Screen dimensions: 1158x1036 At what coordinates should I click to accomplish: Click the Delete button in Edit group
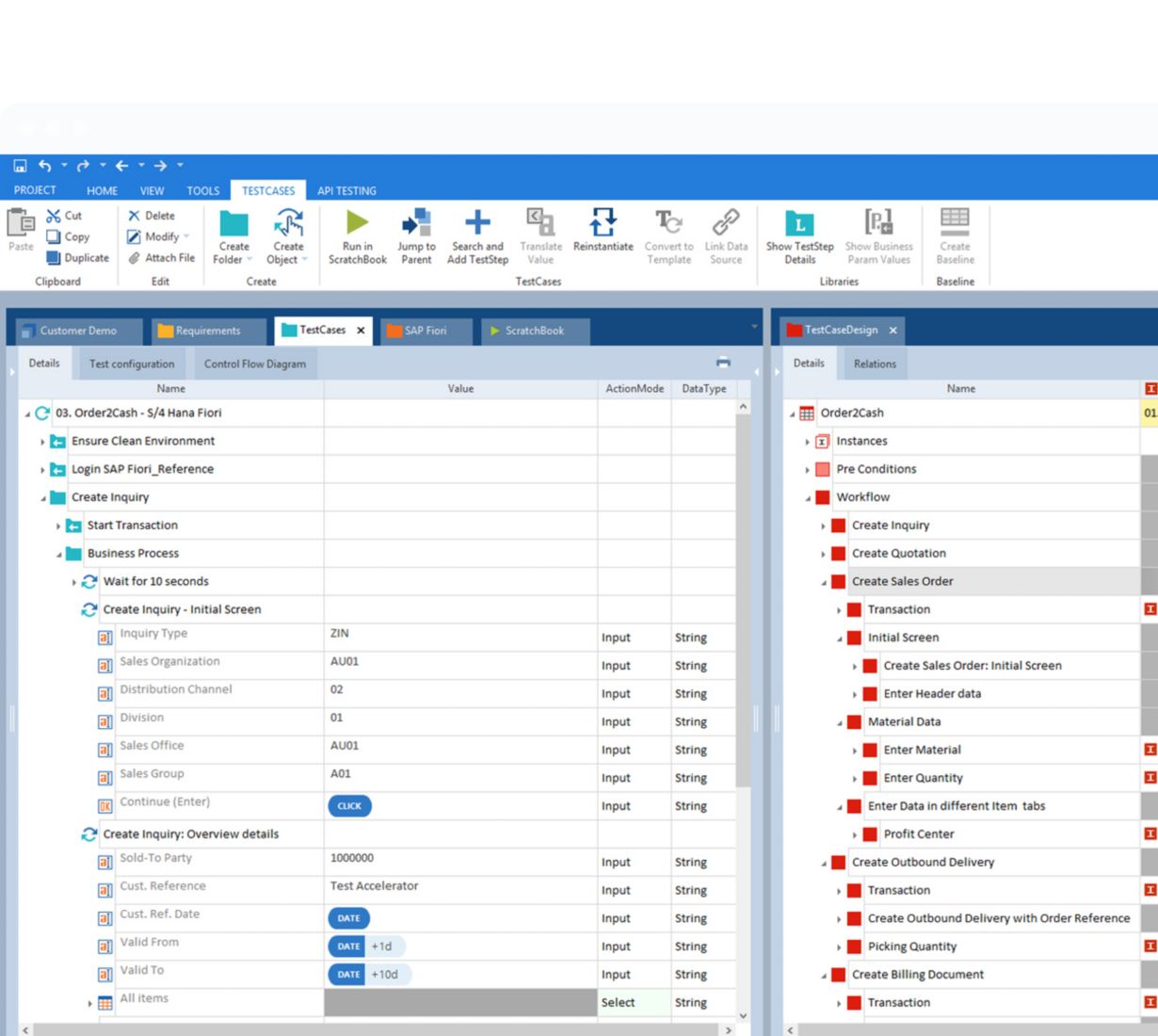152,216
